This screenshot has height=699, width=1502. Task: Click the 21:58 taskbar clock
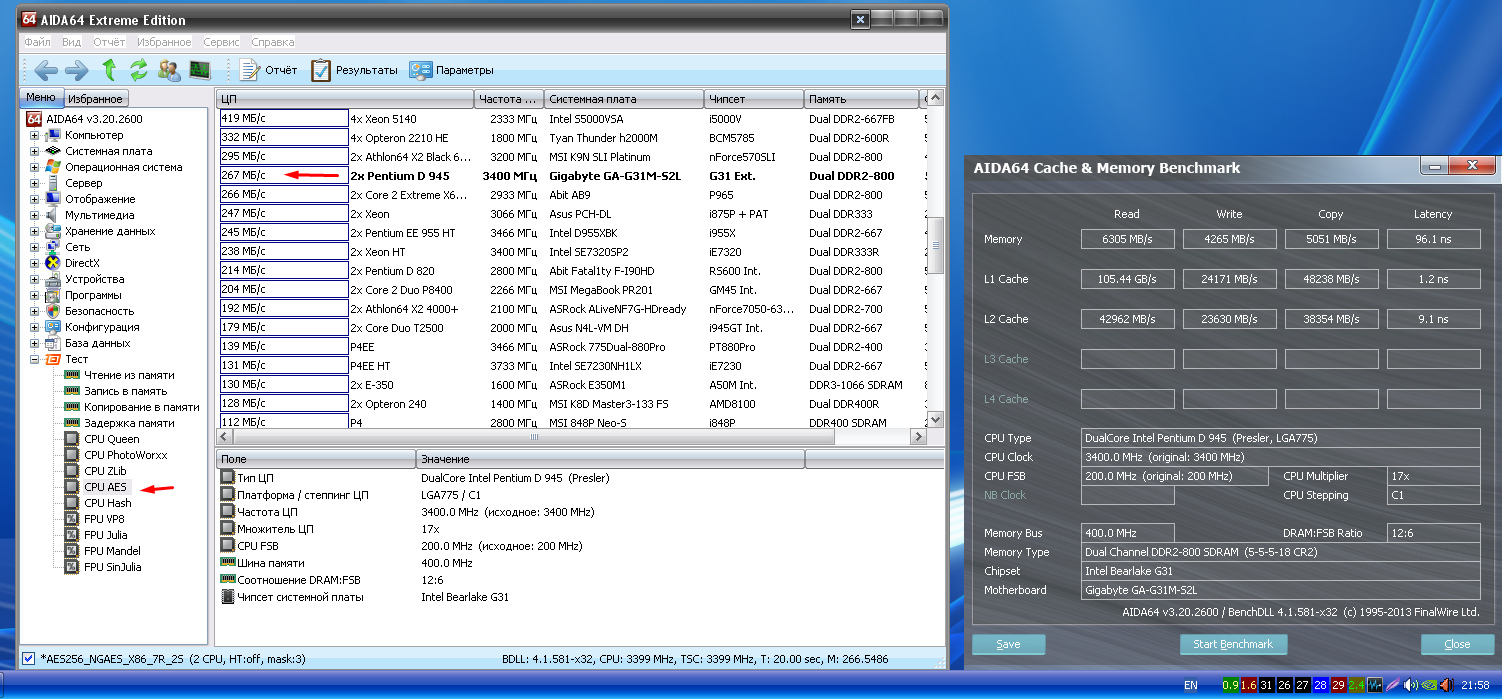coord(1475,685)
